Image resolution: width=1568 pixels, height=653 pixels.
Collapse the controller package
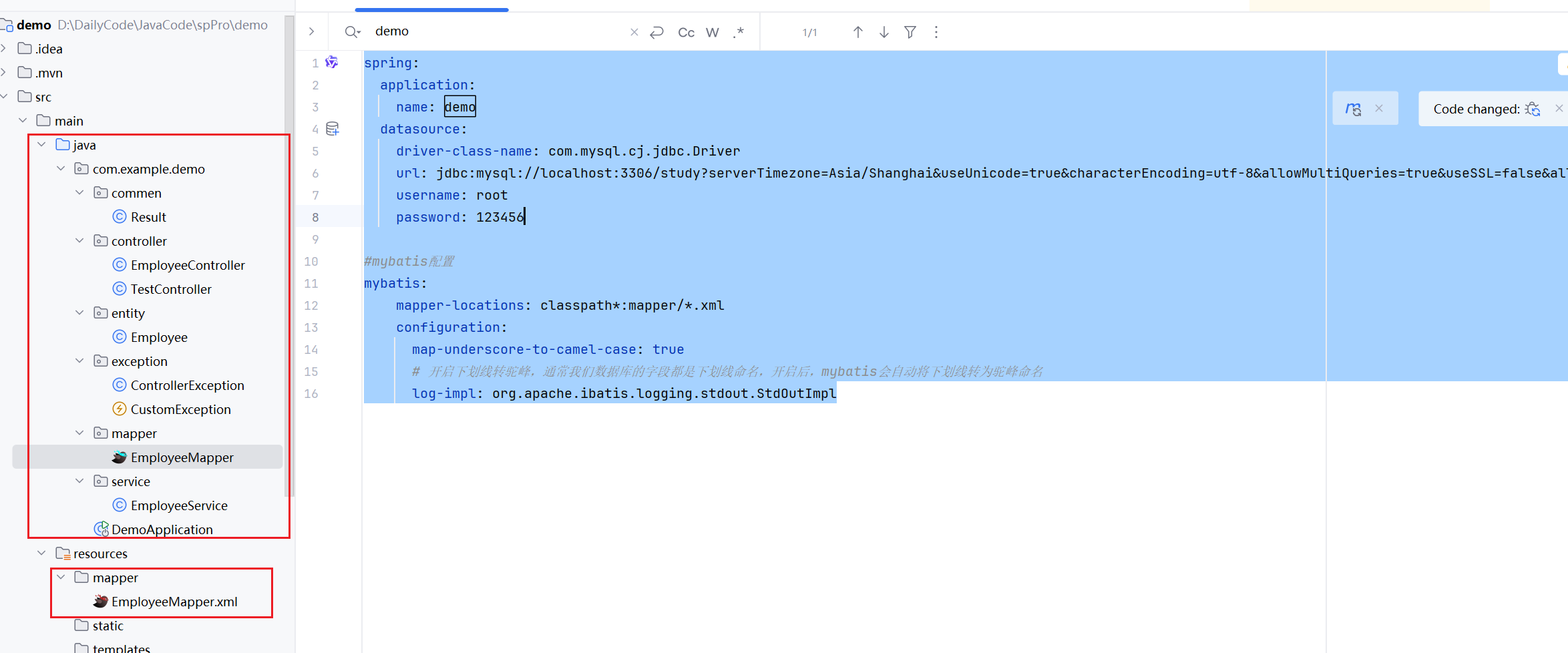click(x=79, y=240)
